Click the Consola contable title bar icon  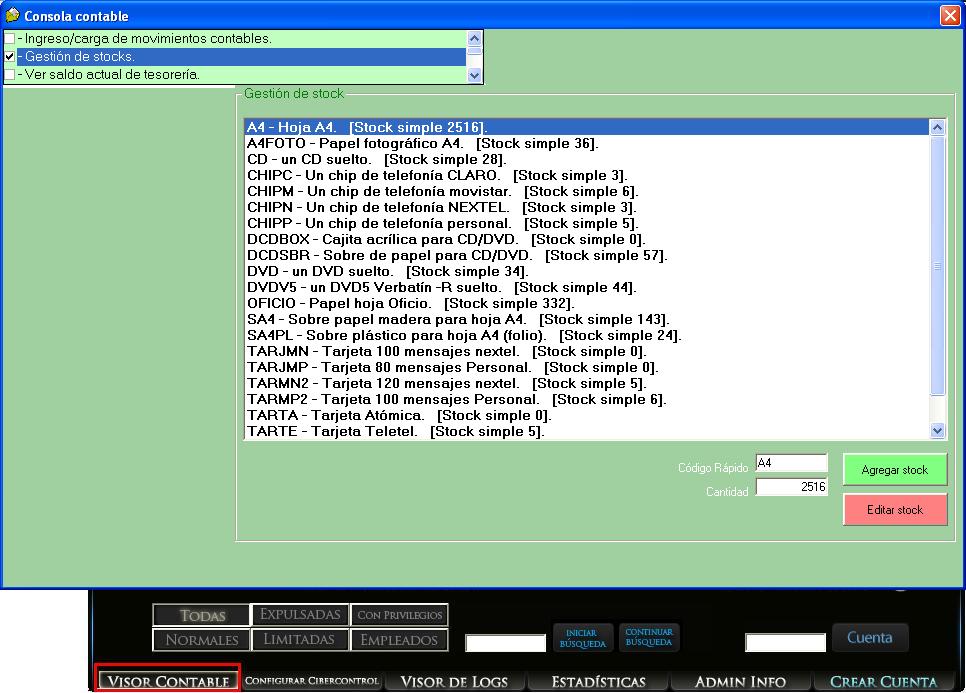point(12,15)
